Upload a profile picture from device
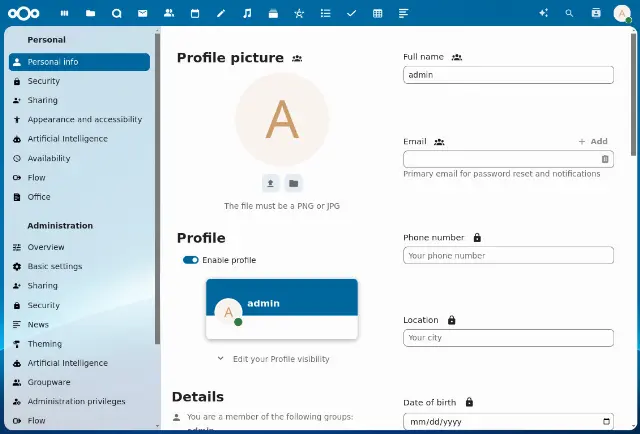Screen dimensions: 640x434 270,183
